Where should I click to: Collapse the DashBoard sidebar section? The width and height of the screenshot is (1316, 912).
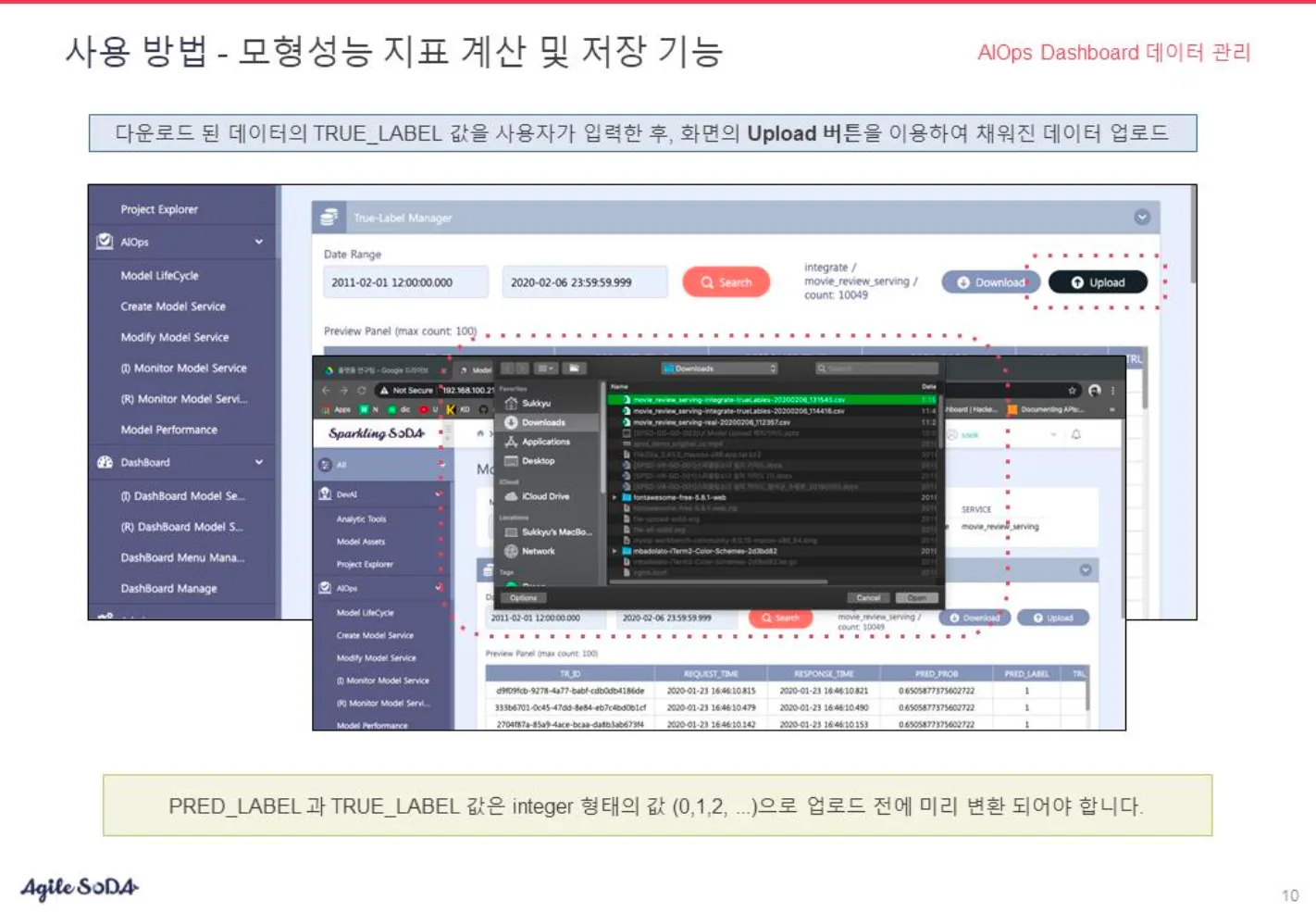(x=259, y=462)
